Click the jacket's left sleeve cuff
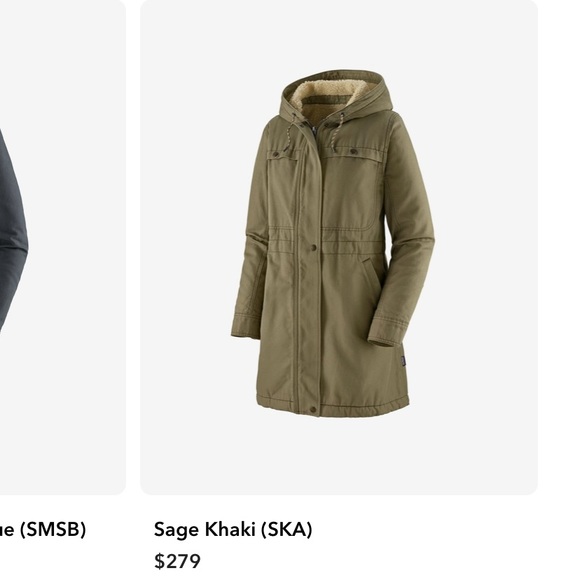Image resolution: width=580 pixels, height=580 pixels. pyautogui.click(x=247, y=326)
